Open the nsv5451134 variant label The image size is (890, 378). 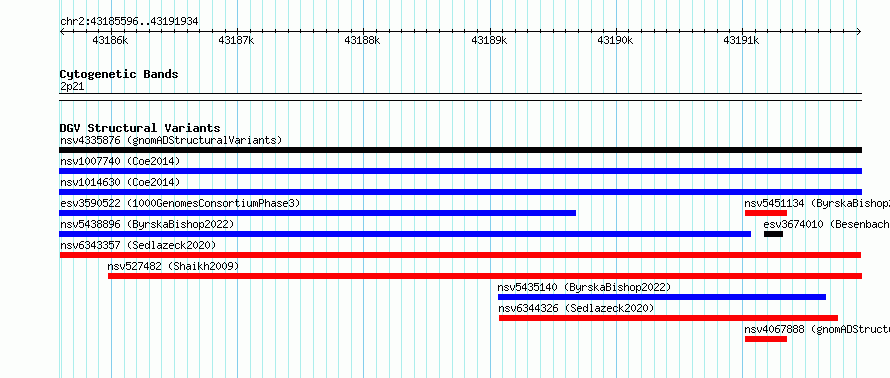[x=817, y=203]
